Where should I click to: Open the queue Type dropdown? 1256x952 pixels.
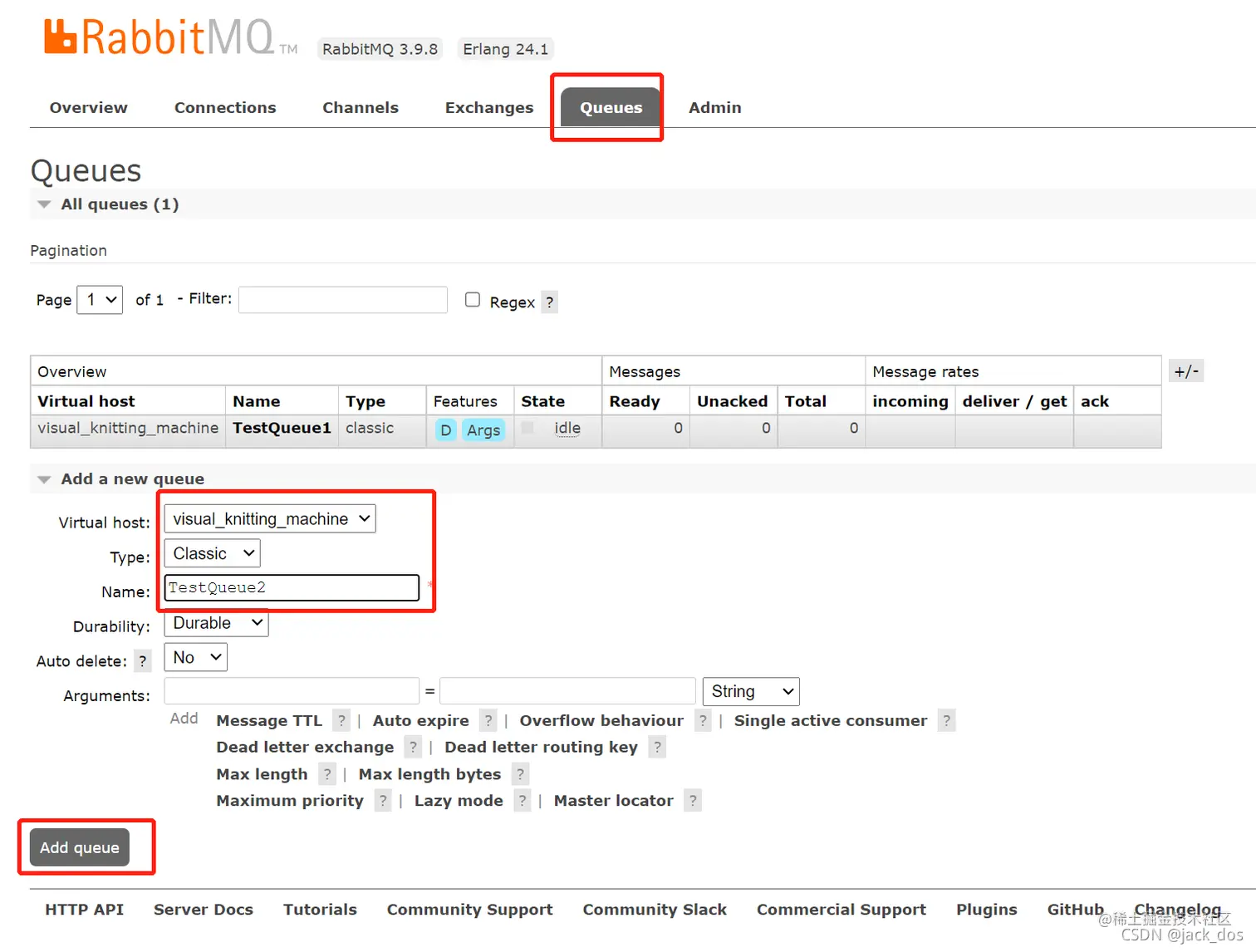(213, 554)
